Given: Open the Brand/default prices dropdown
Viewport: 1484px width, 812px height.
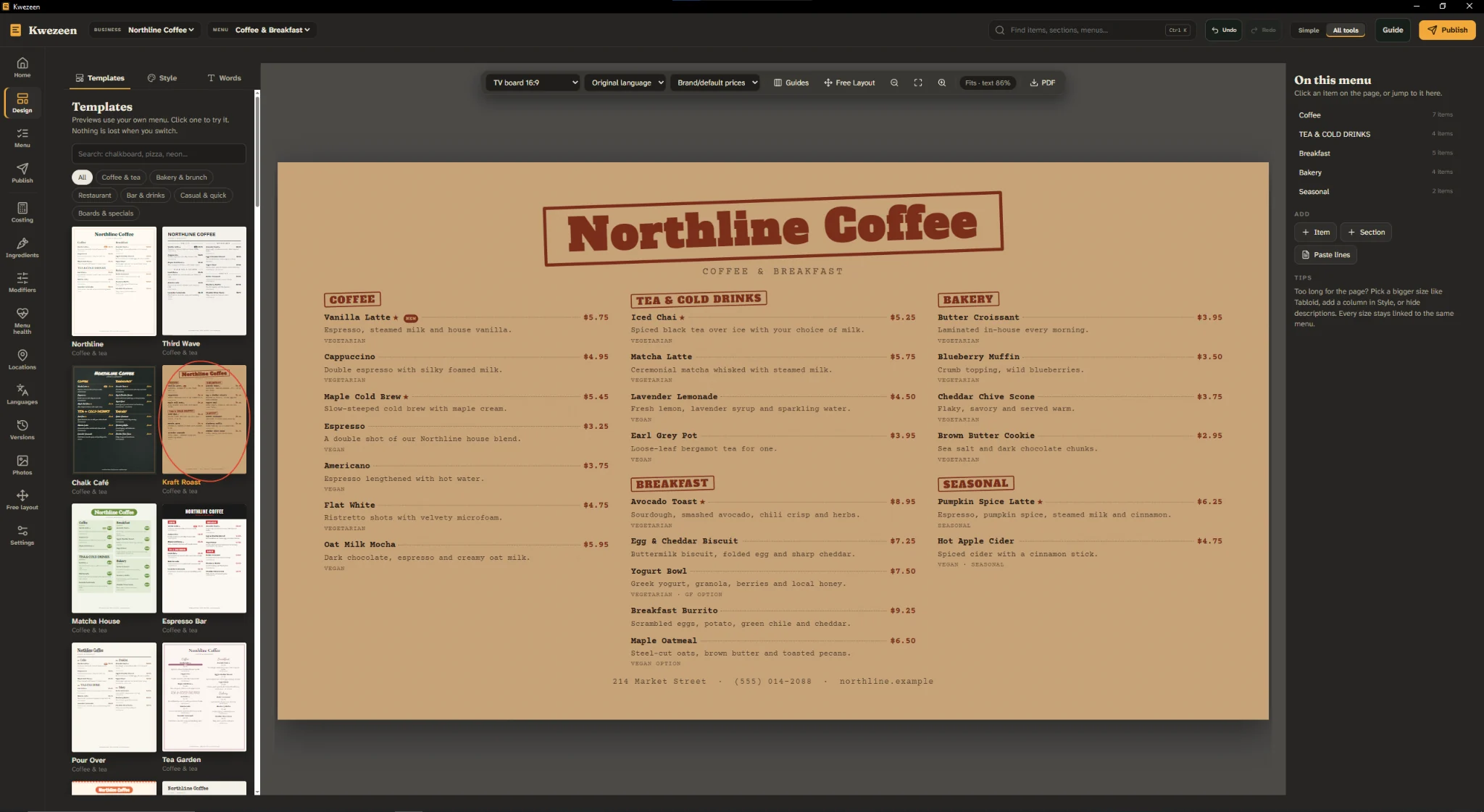Looking at the screenshot, I should [716, 83].
